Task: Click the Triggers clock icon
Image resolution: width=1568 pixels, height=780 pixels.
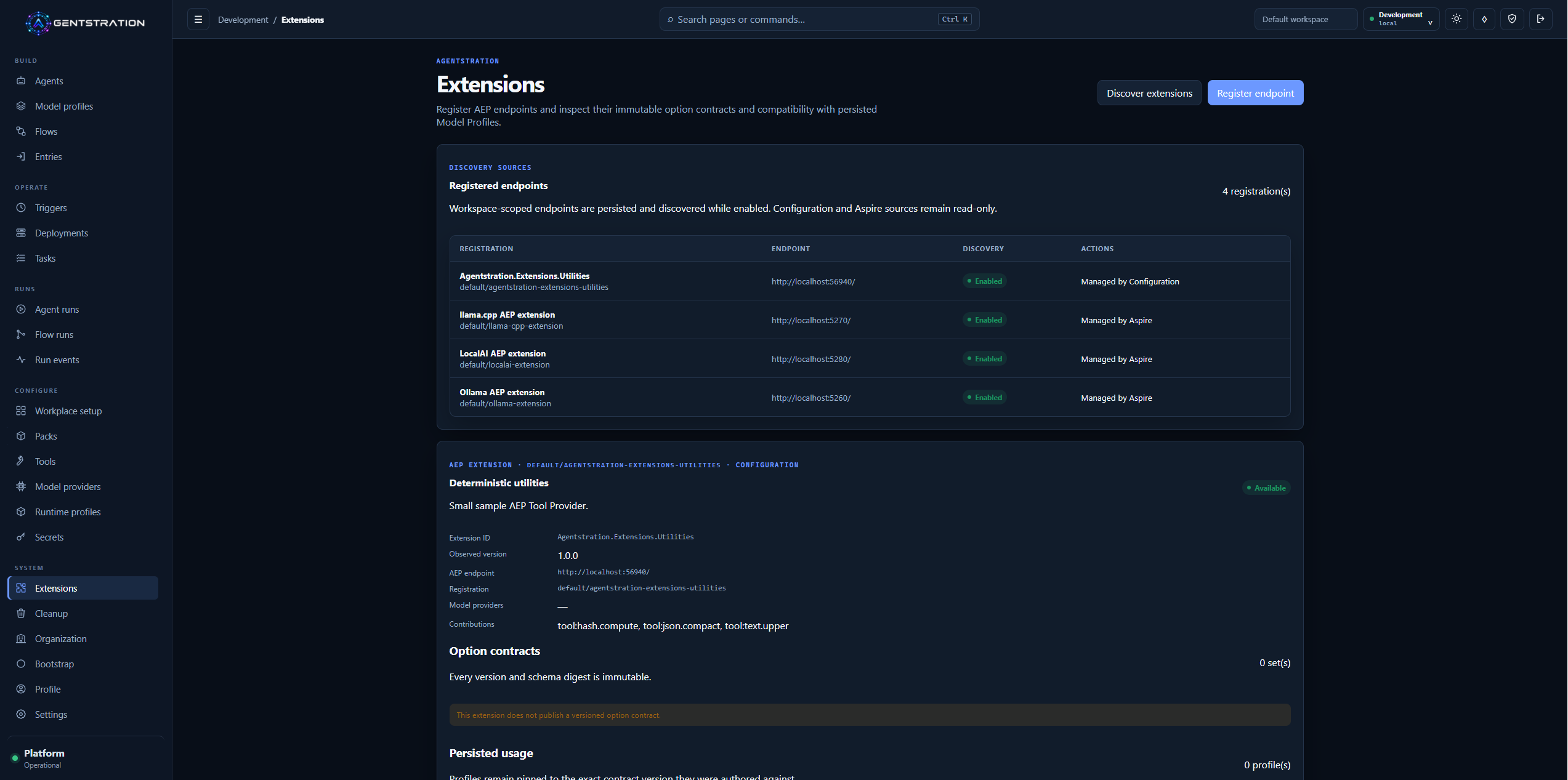Action: pos(21,207)
